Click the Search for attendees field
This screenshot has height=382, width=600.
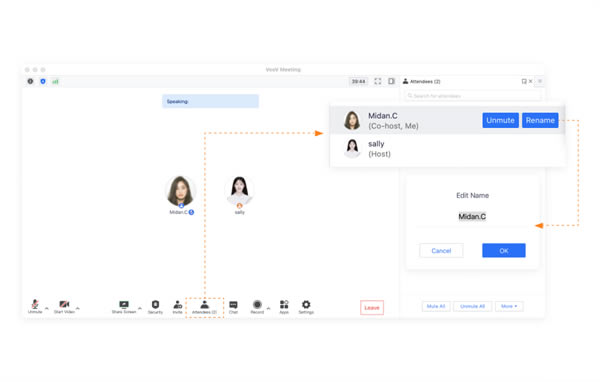[x=473, y=96]
